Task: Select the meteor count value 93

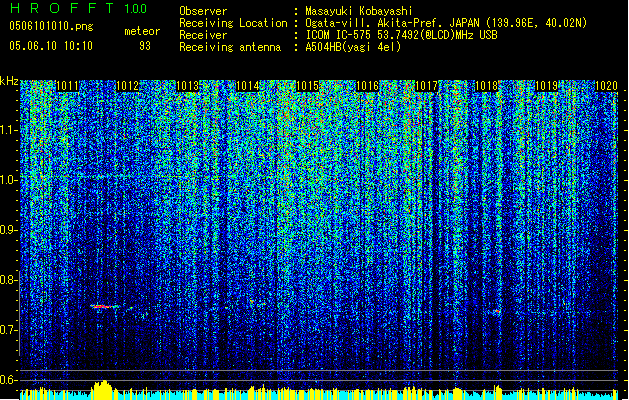Action: click(x=145, y=46)
